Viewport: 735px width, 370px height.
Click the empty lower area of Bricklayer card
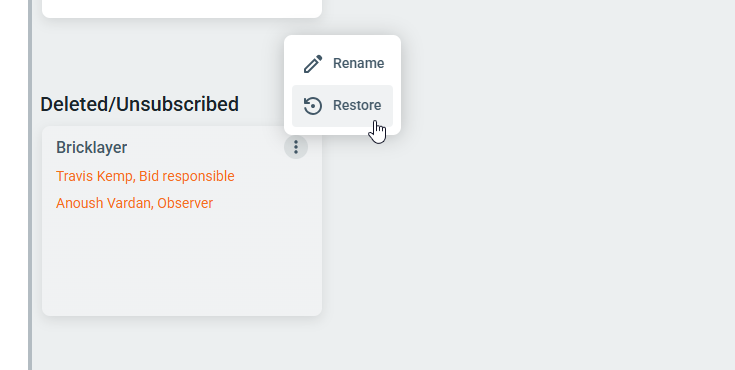coord(182,265)
